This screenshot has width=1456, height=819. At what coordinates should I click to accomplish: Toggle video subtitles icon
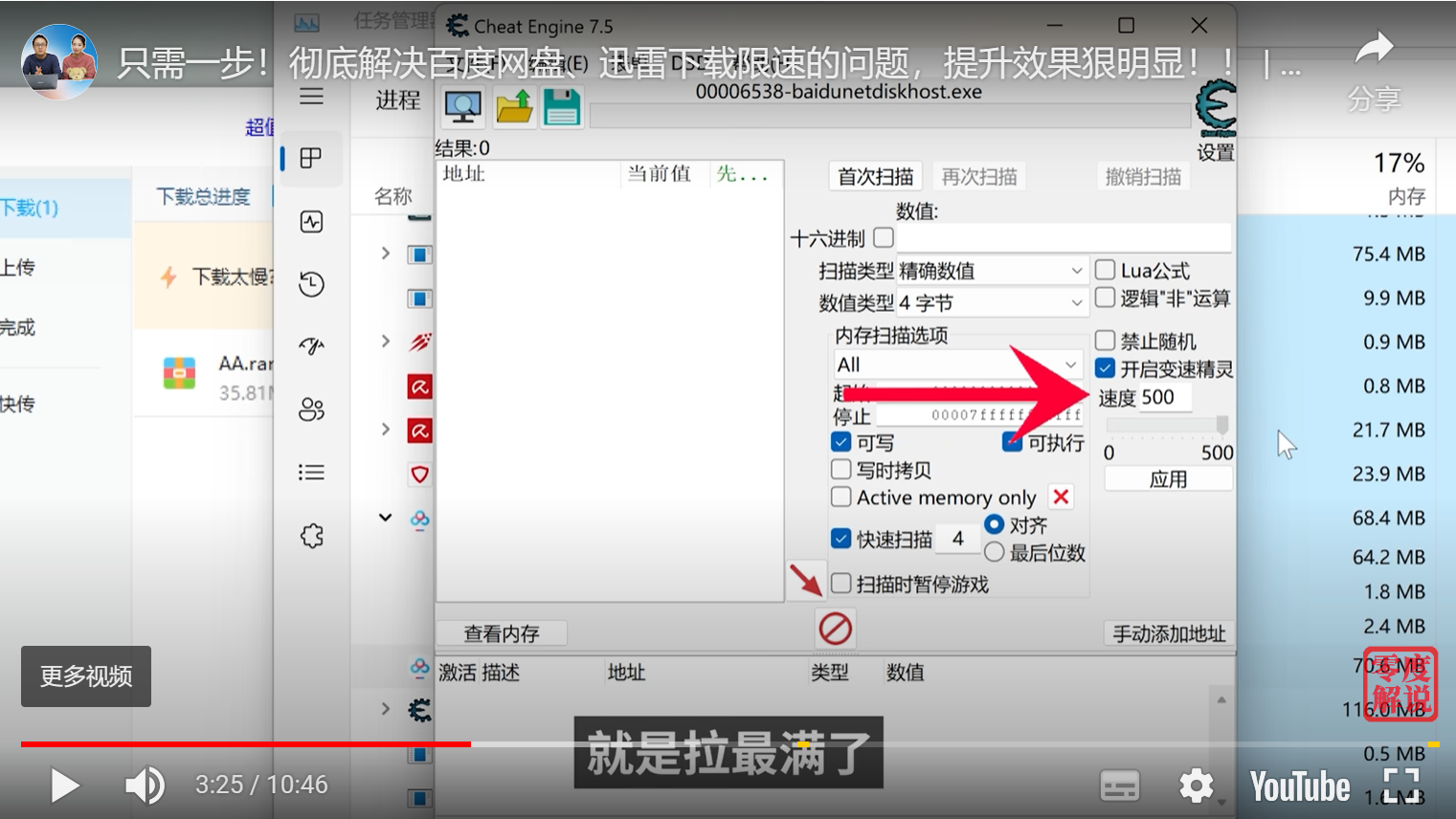1120,786
